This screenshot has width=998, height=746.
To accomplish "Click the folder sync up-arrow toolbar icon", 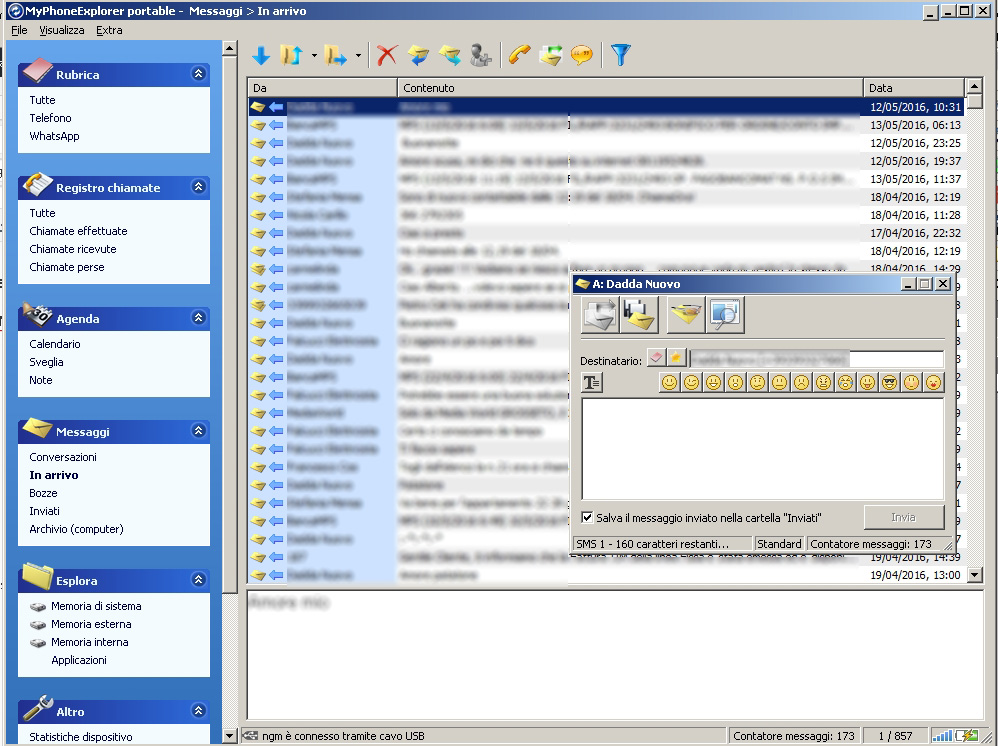I will tap(292, 55).
